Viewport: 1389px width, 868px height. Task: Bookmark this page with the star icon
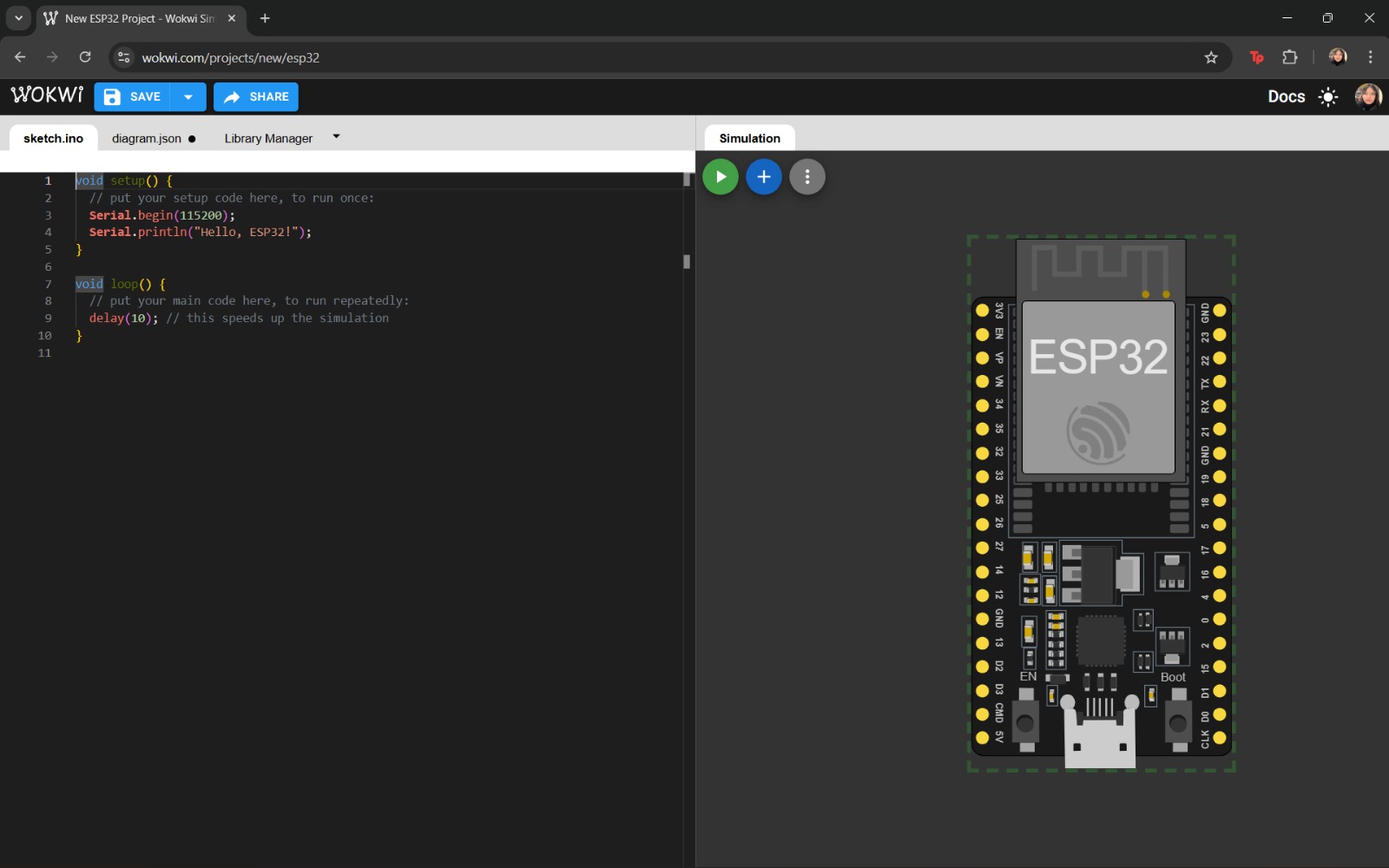1211,57
